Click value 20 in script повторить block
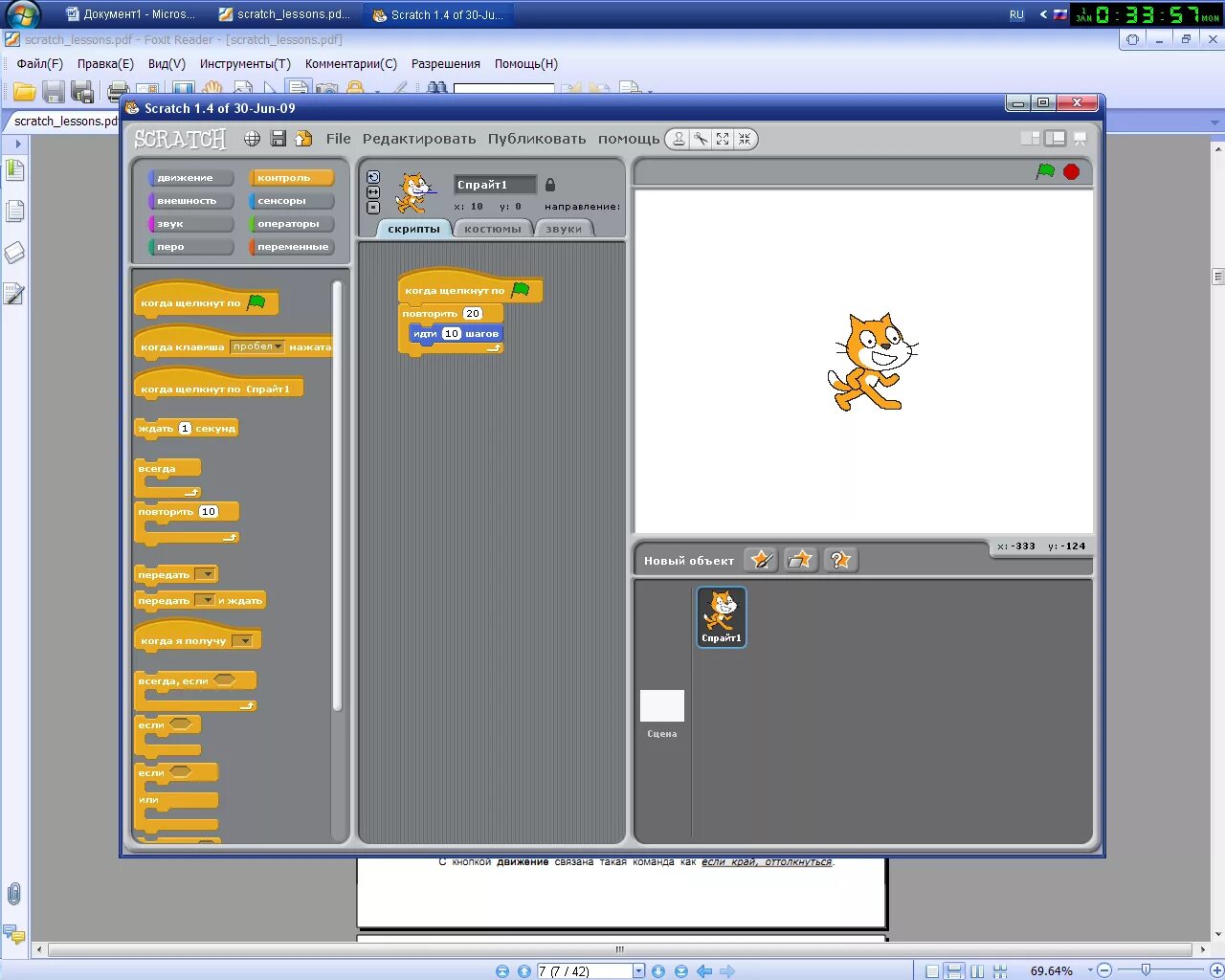Viewport: 1225px width, 980px height. (473, 314)
